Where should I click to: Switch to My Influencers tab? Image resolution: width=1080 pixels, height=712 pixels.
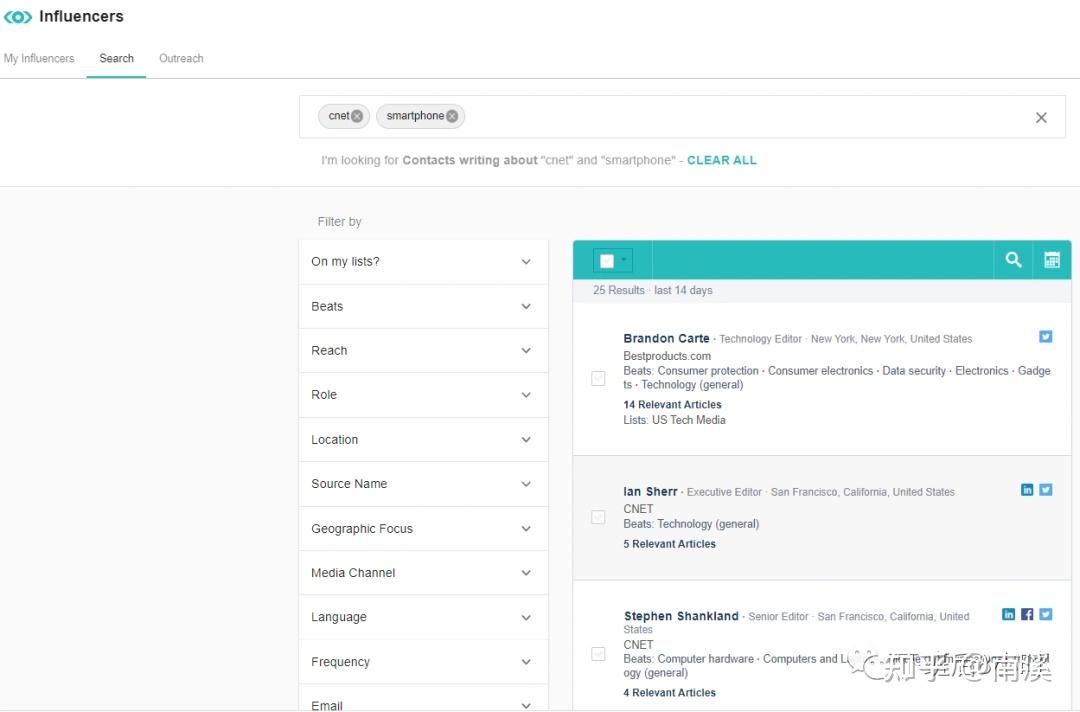[39, 59]
